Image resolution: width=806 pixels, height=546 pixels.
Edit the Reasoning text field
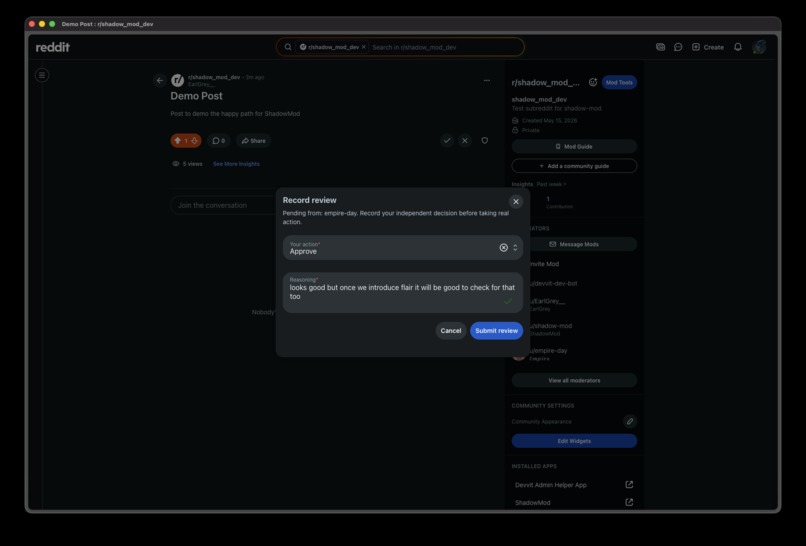tap(402, 293)
